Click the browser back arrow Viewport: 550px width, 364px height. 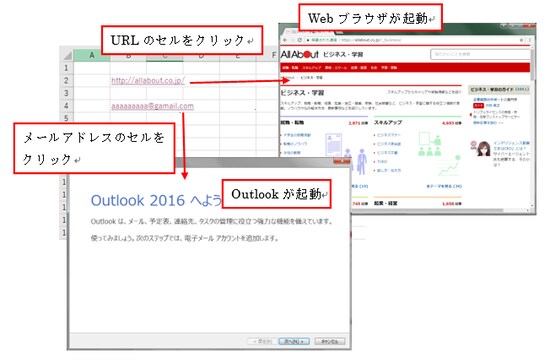coord(285,40)
